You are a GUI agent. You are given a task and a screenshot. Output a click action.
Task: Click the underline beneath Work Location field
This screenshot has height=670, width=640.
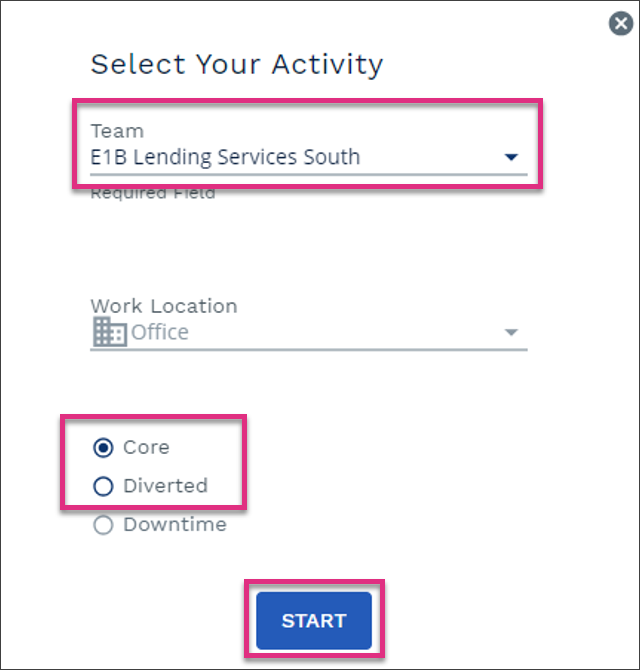pos(308,350)
